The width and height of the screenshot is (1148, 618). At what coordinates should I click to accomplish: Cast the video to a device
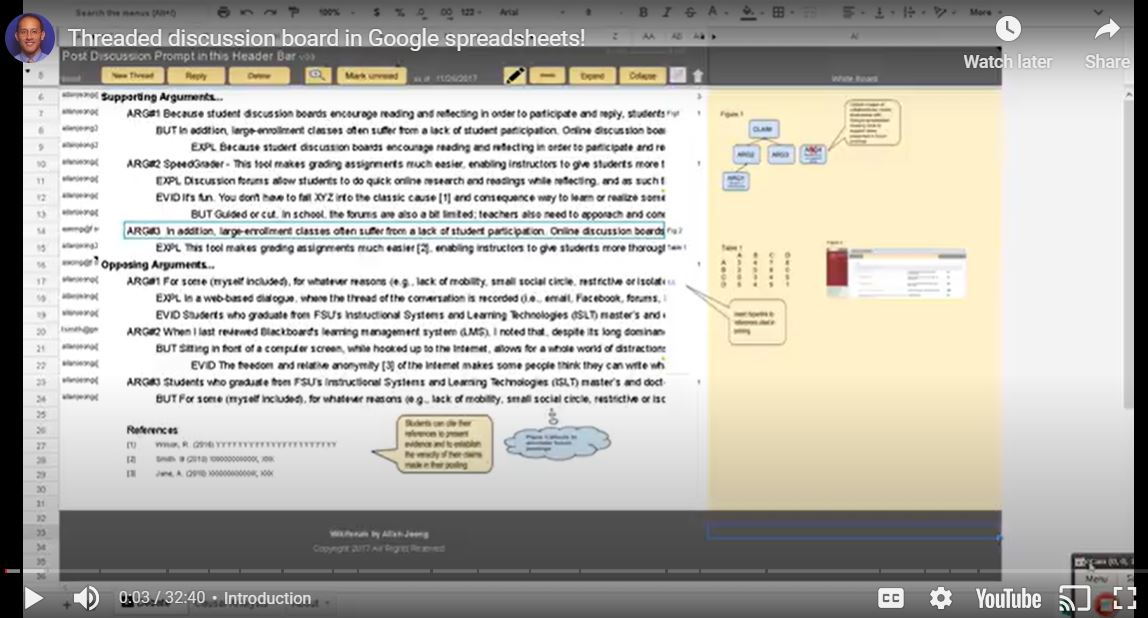click(1074, 598)
